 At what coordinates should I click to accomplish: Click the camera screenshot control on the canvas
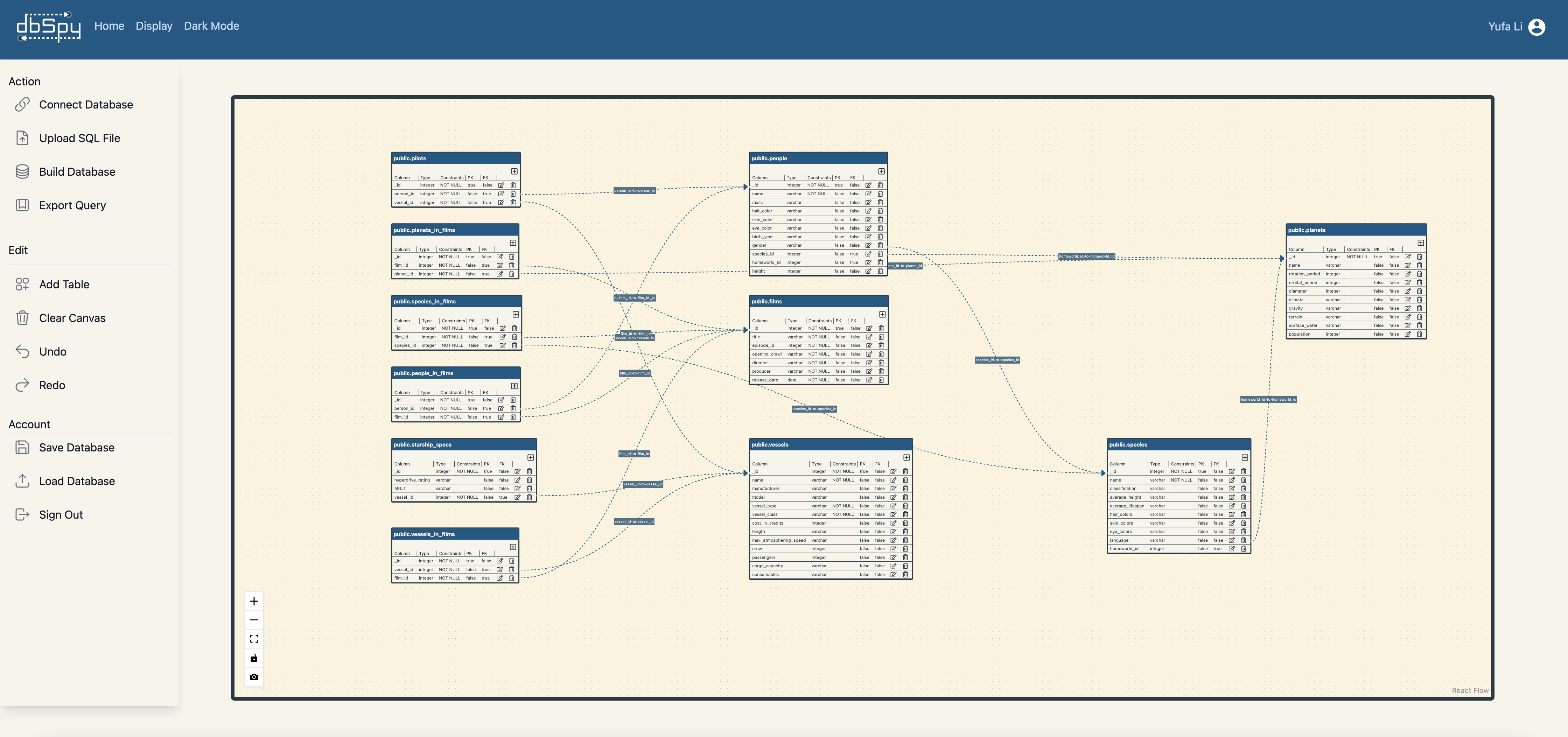pyautogui.click(x=254, y=677)
